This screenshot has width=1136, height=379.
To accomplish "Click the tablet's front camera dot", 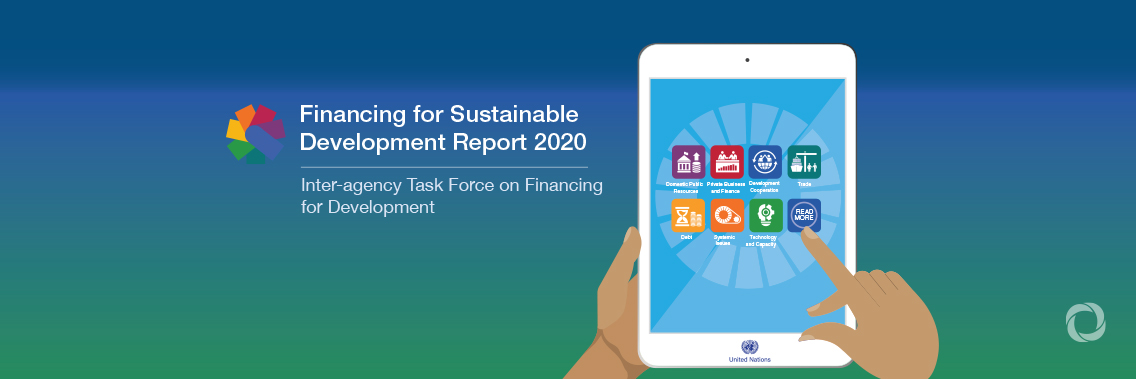I will [x=747, y=60].
